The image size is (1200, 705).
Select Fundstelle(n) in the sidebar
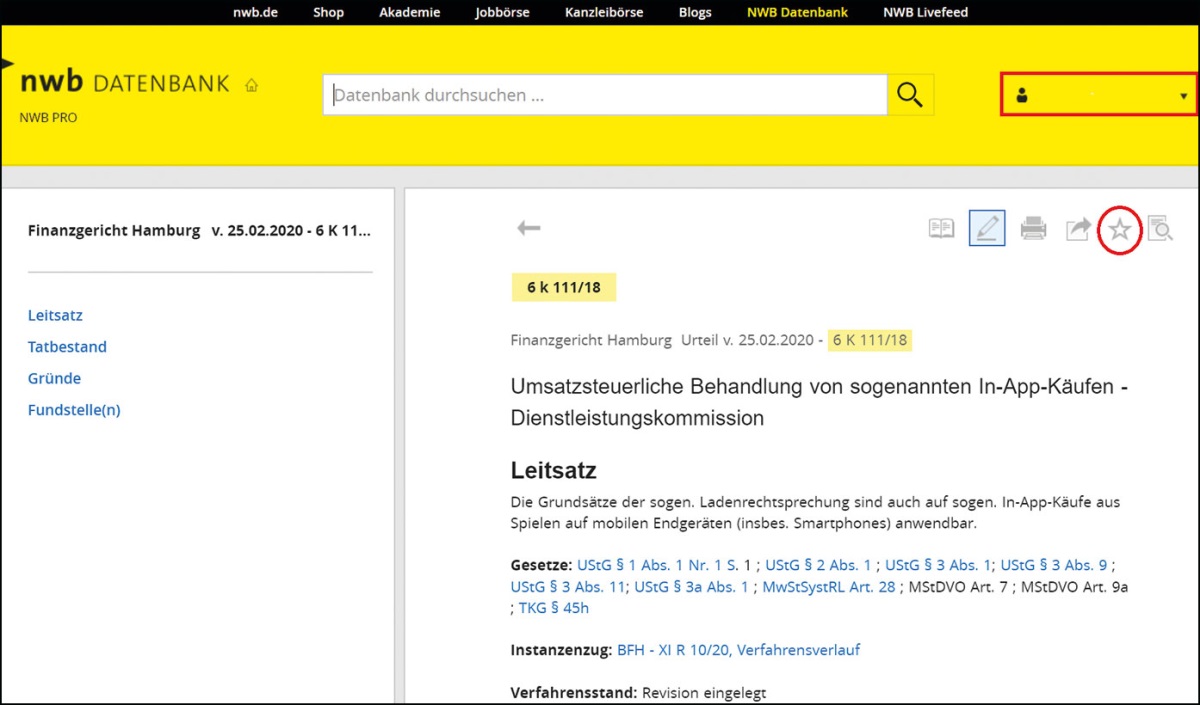(74, 410)
